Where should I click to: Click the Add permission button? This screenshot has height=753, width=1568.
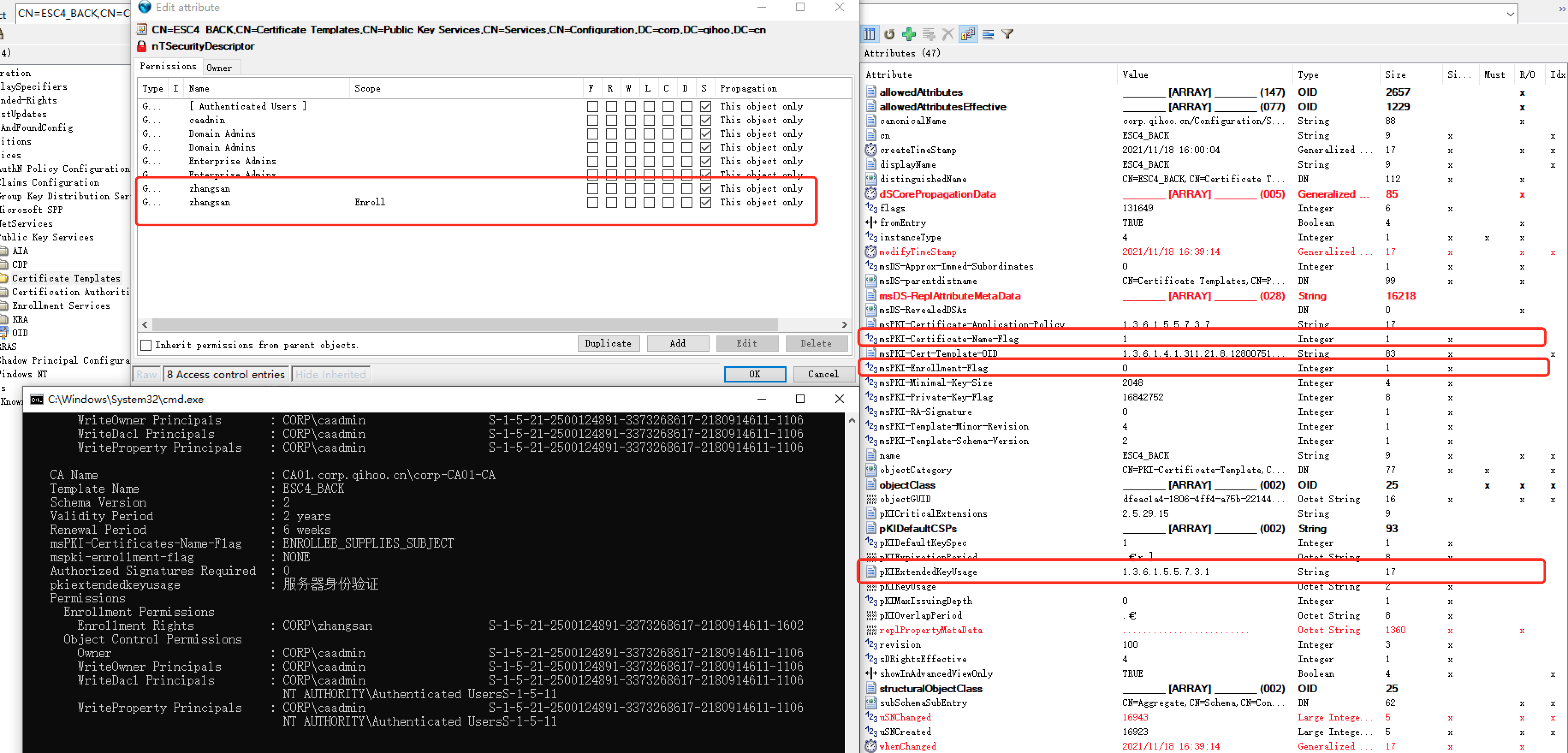677,343
